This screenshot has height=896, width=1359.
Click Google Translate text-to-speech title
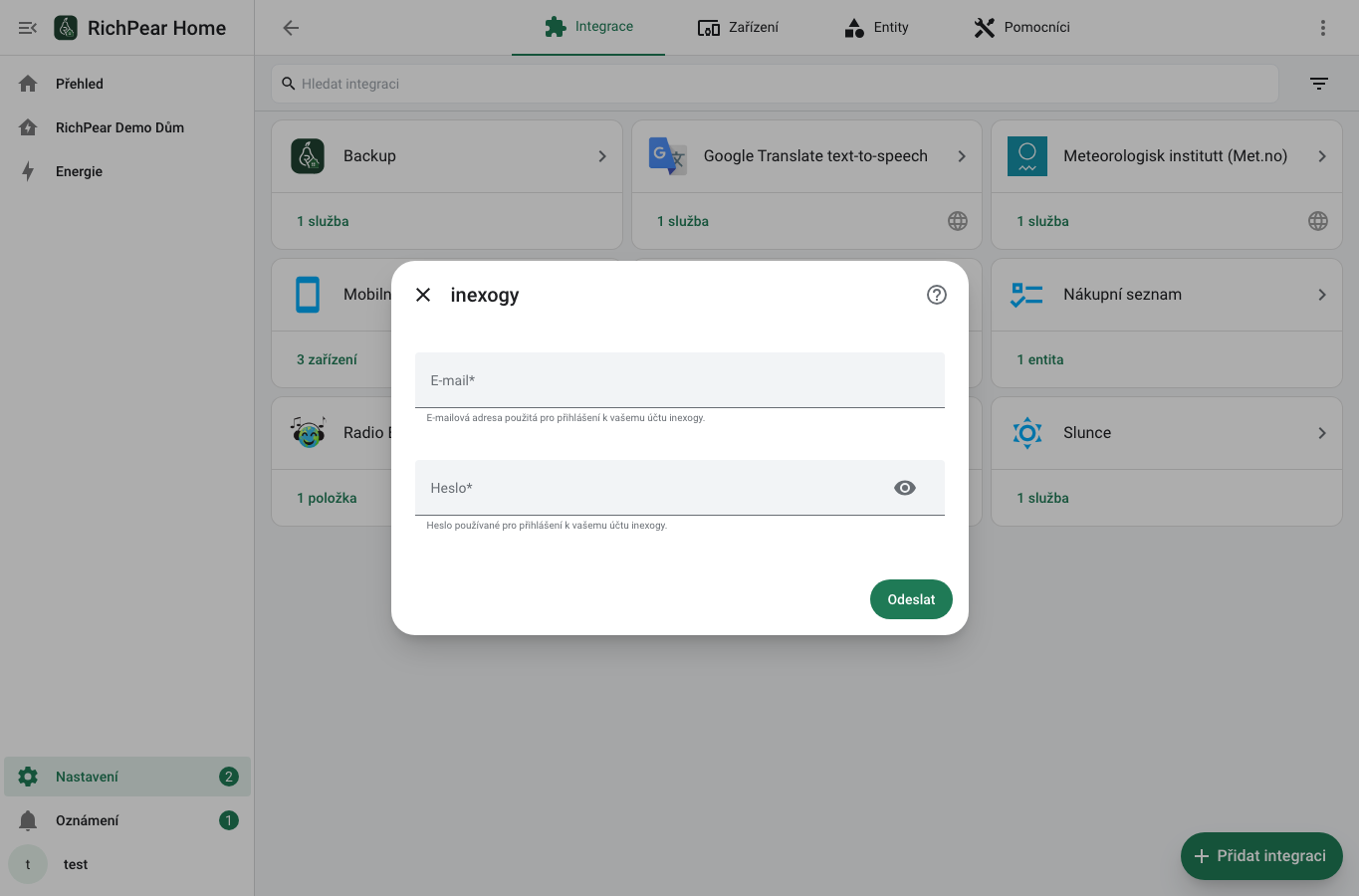tap(815, 156)
